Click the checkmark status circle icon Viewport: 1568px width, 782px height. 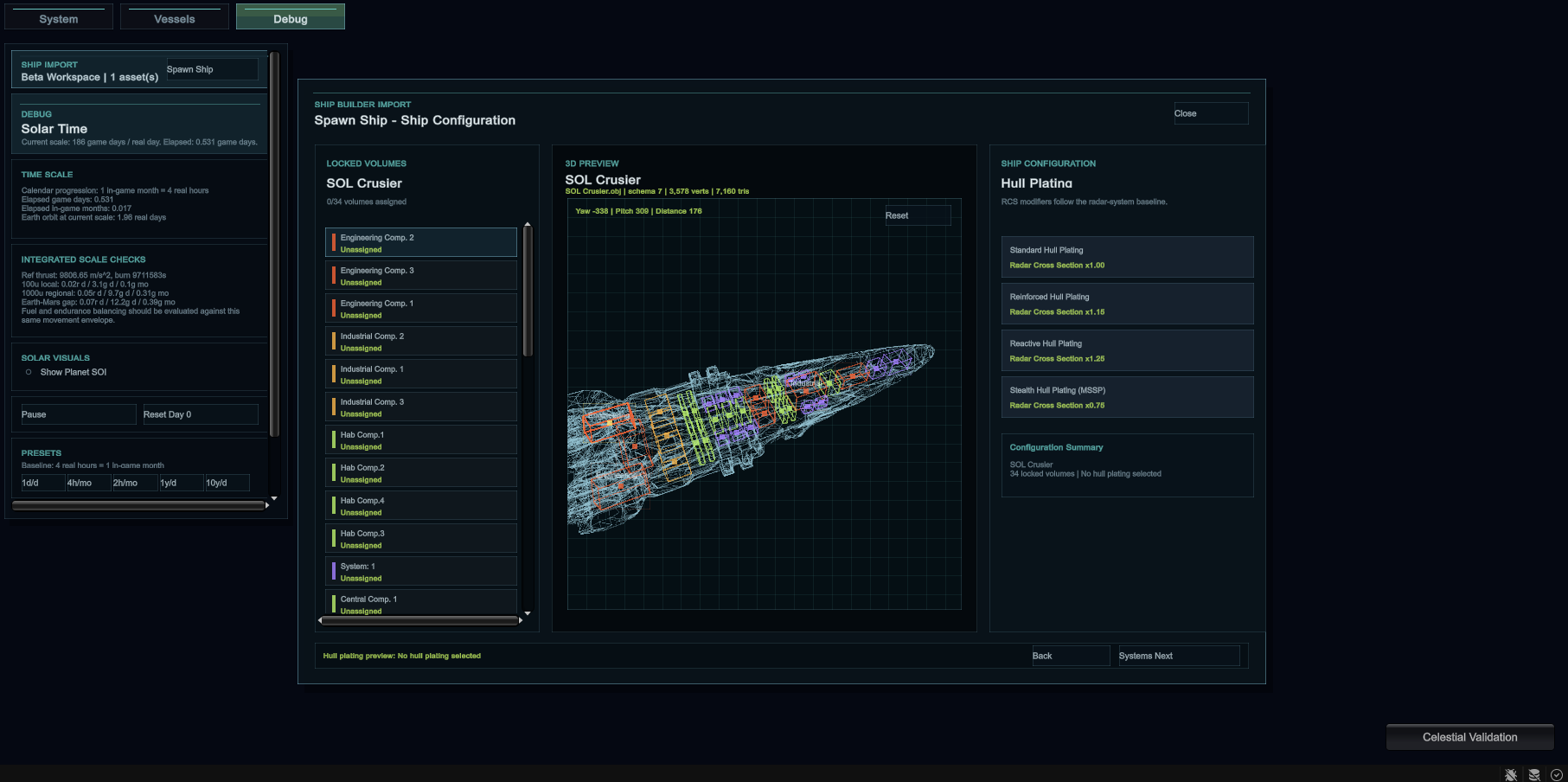(x=1557, y=775)
